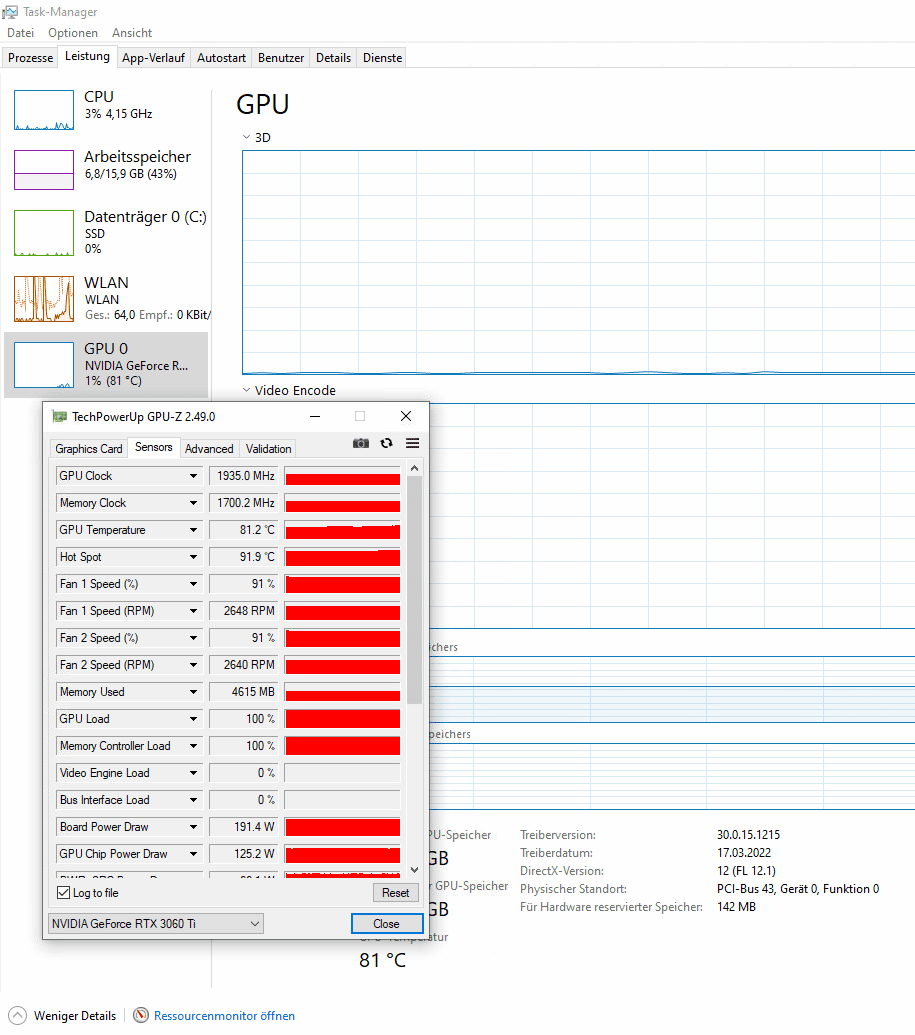Viewport: 915px width, 1035px height.
Task: Click the 81.2 °C GPU Temperature value
Action: point(244,530)
